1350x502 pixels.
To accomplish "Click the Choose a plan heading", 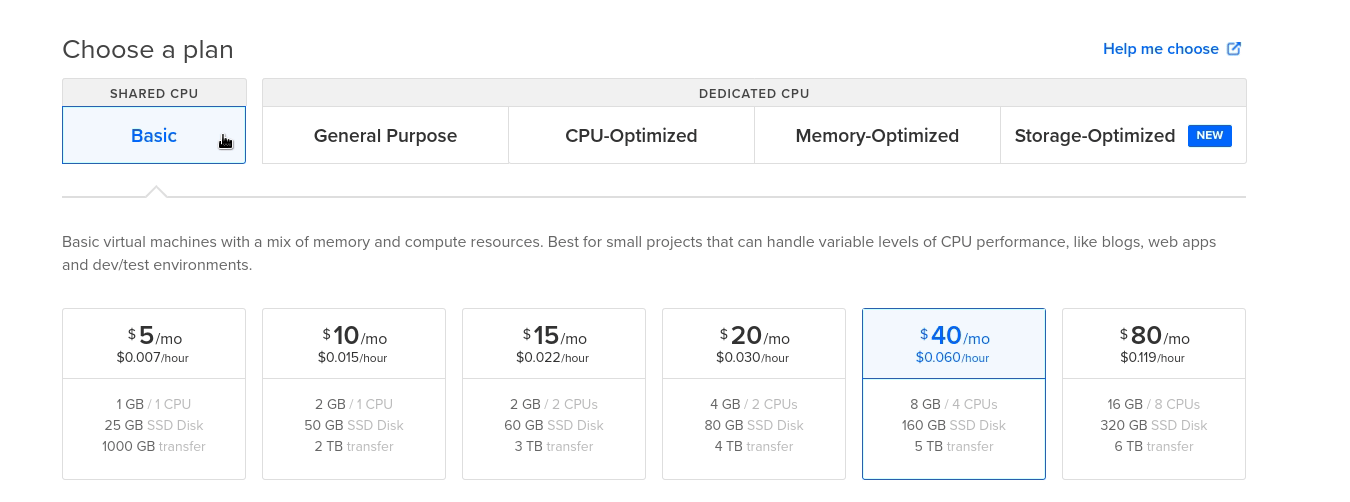I will point(148,49).
